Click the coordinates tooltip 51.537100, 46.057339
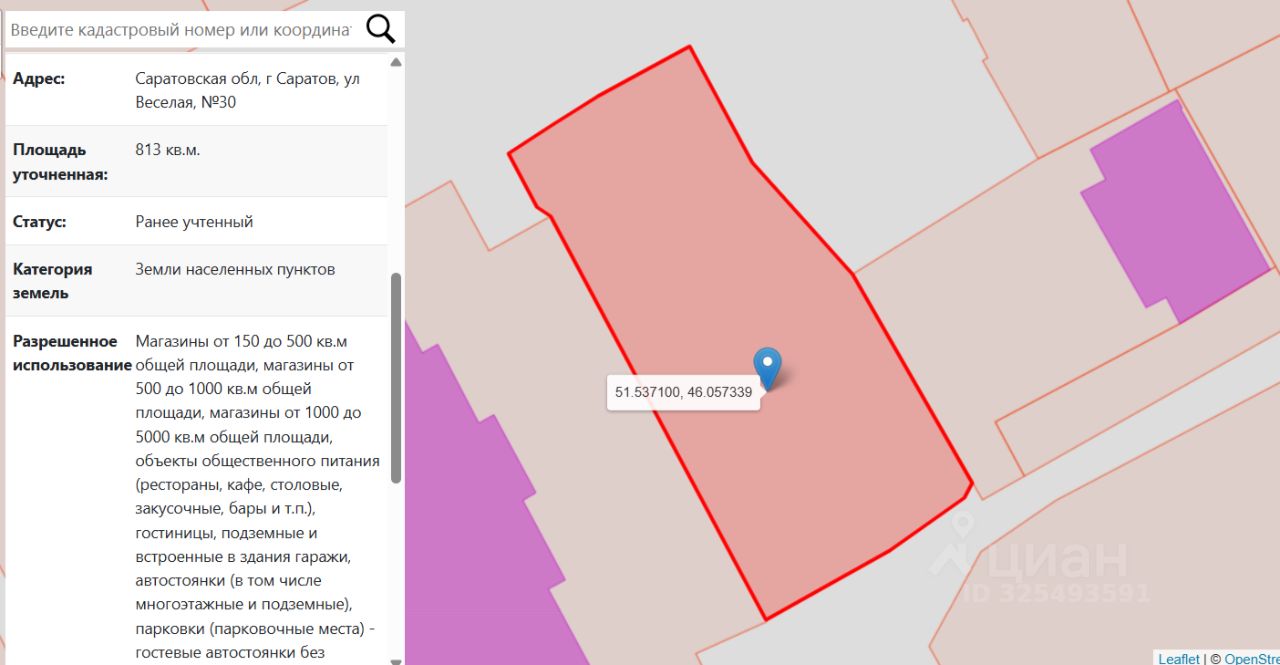This screenshot has width=1280, height=665. pyautogui.click(x=683, y=392)
